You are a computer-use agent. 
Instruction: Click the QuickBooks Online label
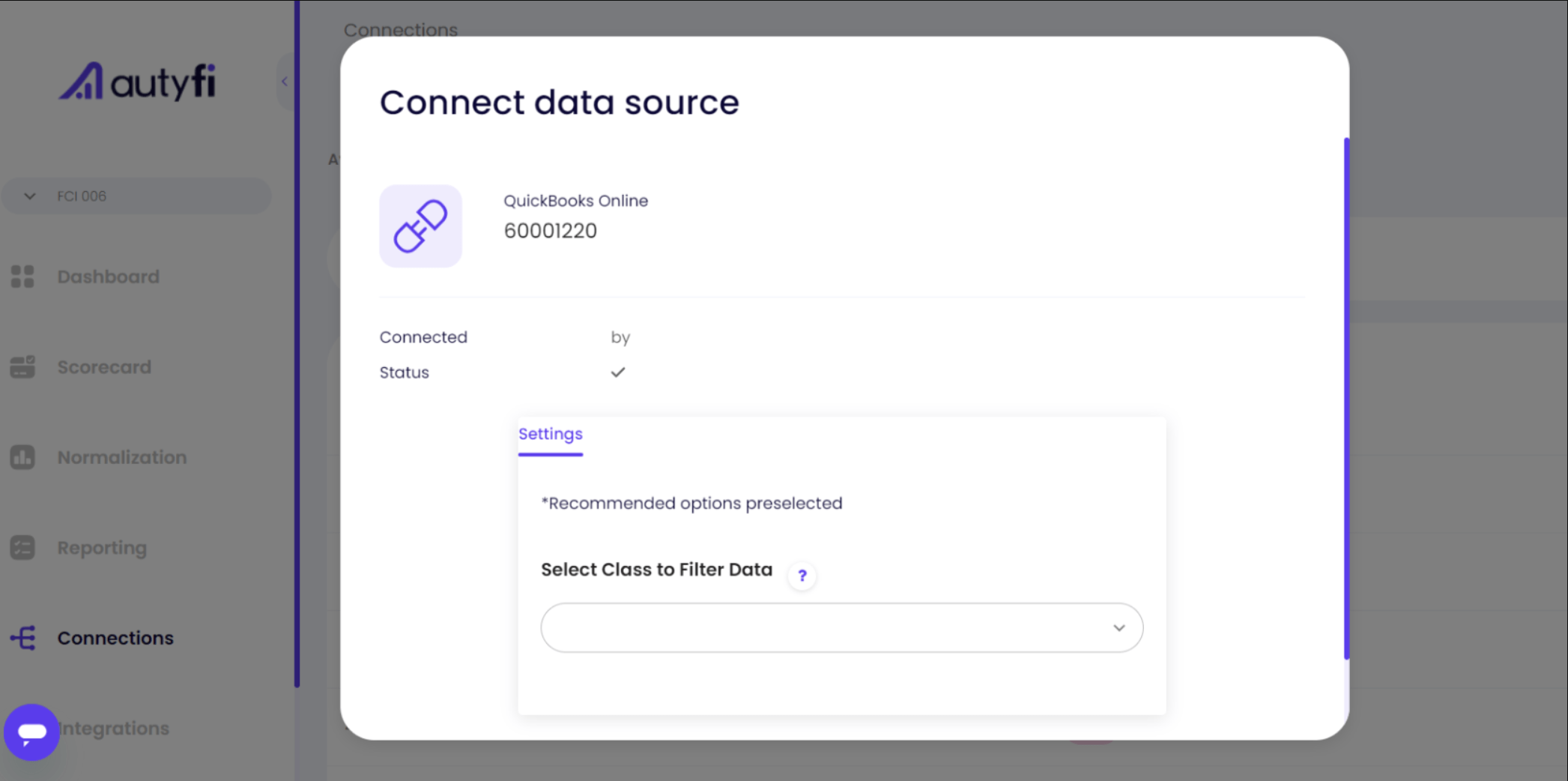coord(575,201)
